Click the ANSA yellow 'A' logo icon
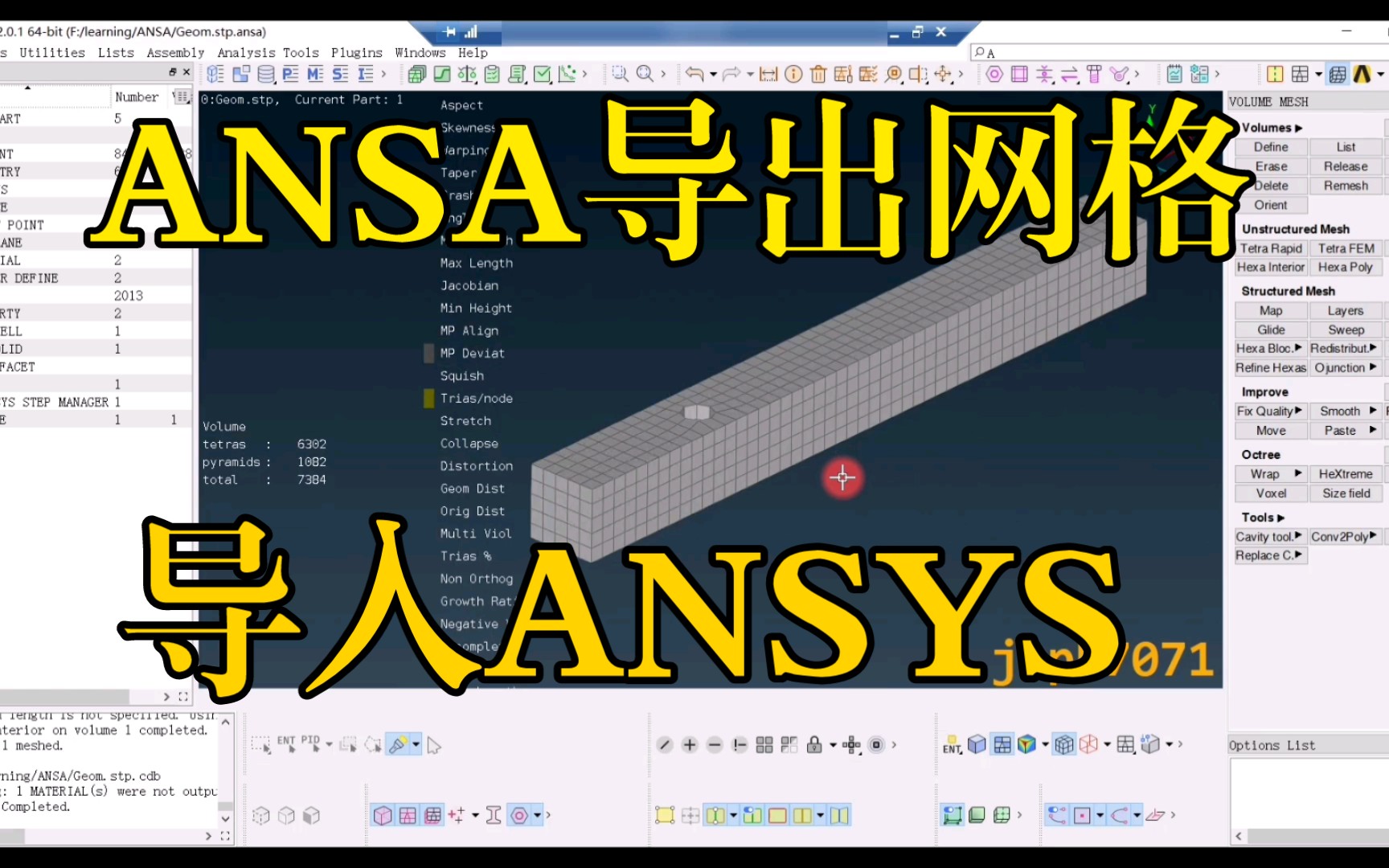Image resolution: width=1389 pixels, height=868 pixels. 1362,74
